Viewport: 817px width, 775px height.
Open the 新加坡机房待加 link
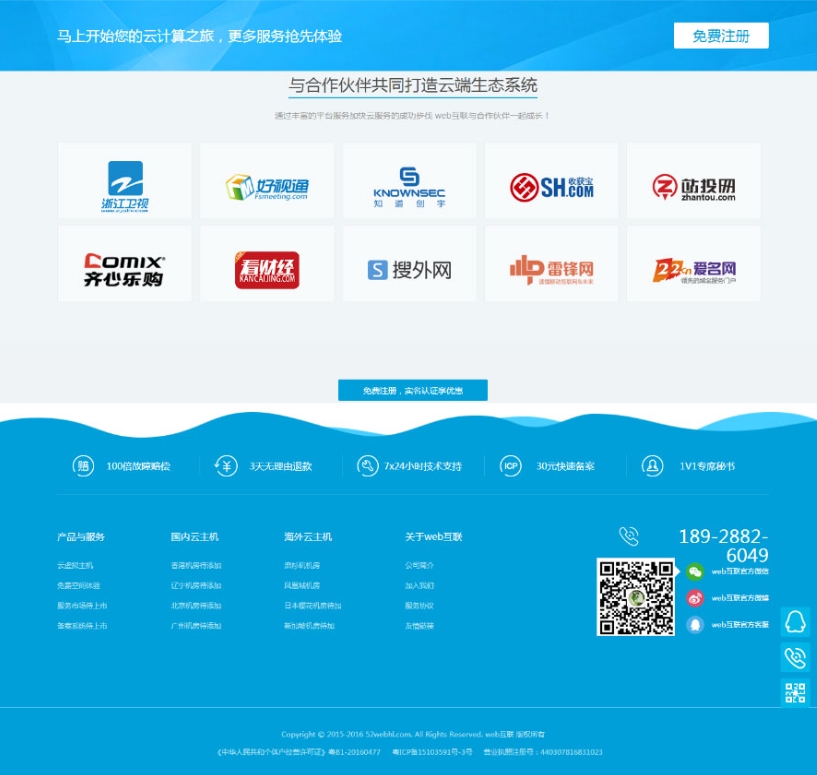click(310, 626)
